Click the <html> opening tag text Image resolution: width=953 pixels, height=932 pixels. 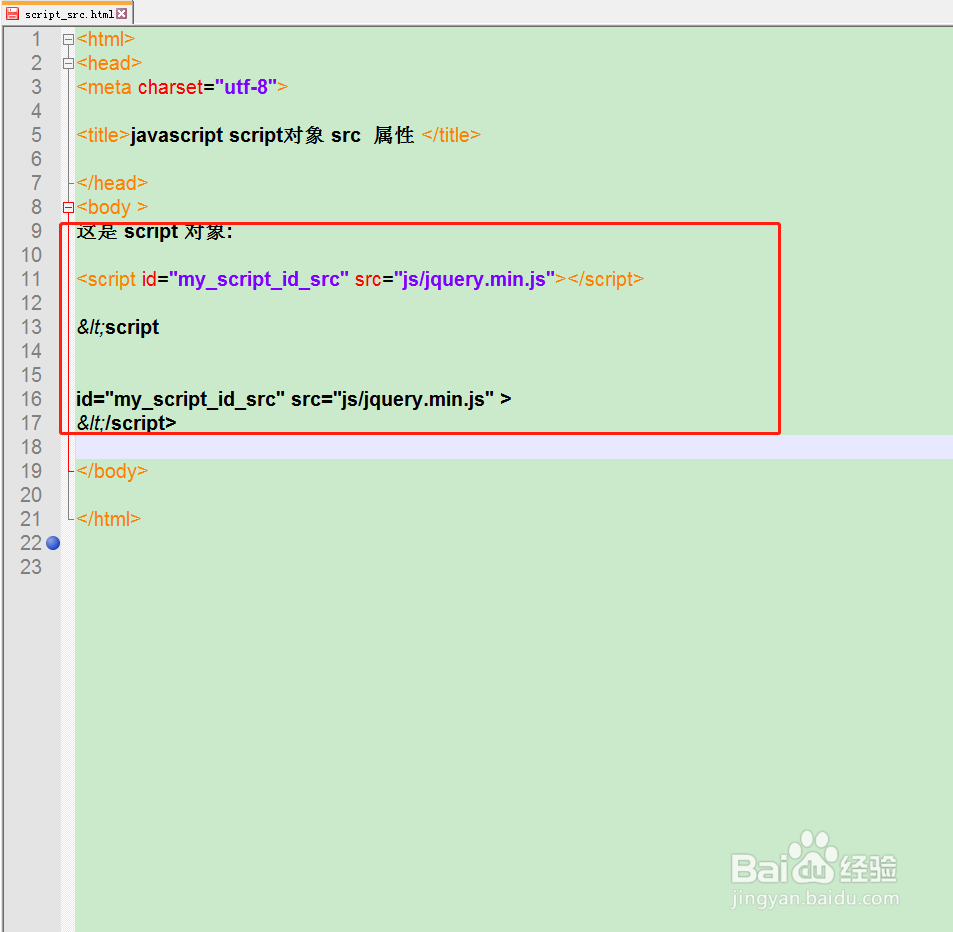[x=106, y=40]
